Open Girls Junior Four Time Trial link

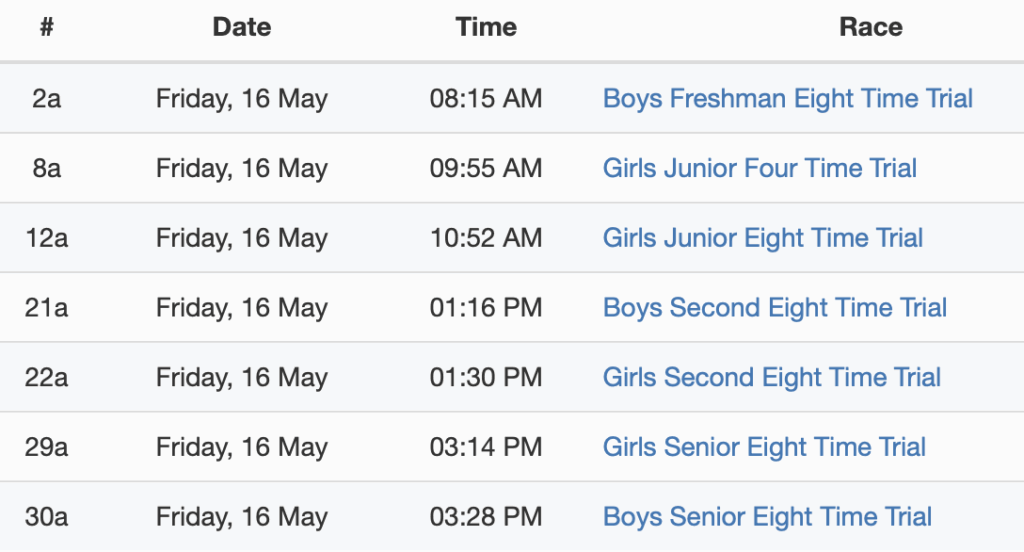(x=759, y=168)
